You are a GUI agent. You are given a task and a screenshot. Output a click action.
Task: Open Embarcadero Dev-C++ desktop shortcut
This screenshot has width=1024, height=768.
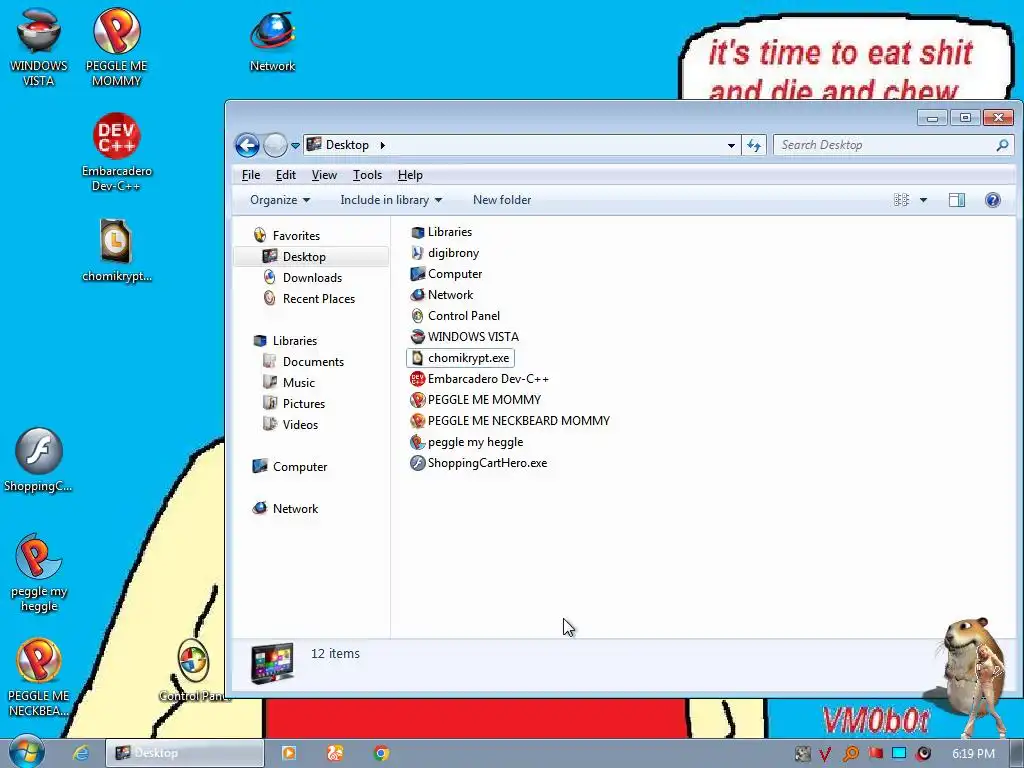[116, 152]
